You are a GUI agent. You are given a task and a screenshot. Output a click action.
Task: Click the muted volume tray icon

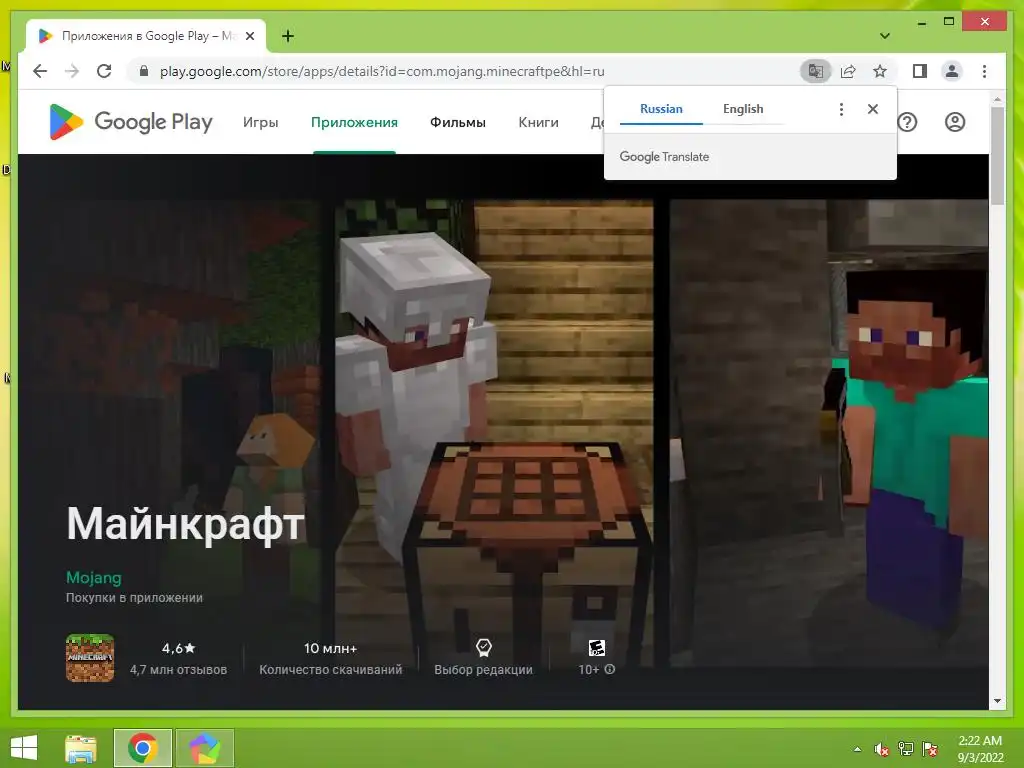tap(882, 749)
